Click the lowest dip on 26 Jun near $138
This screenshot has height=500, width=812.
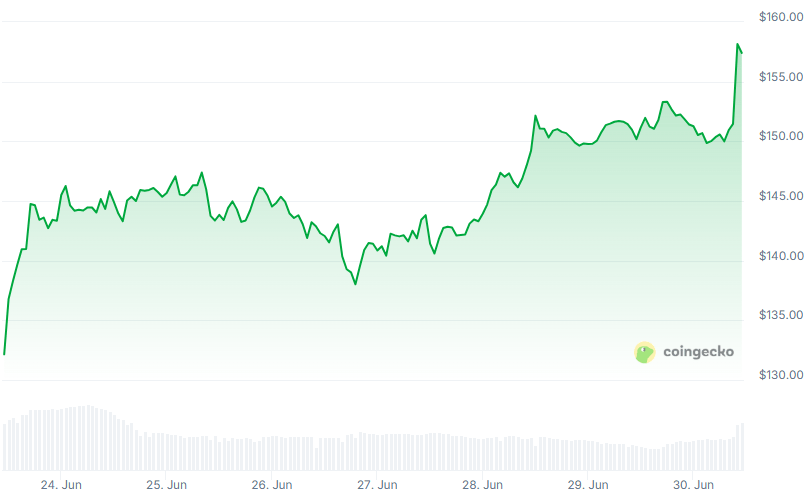(x=355, y=284)
